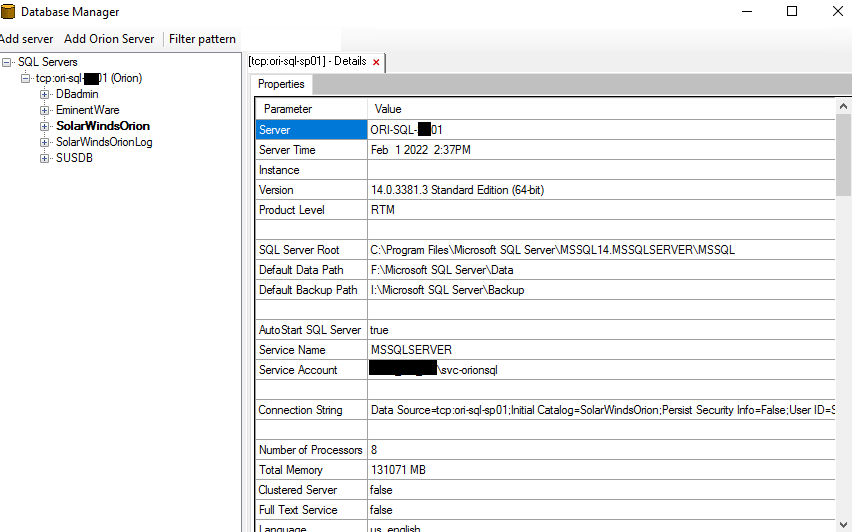Click Add server in the toolbar
Screen dimensions: 852x532
click(26, 39)
